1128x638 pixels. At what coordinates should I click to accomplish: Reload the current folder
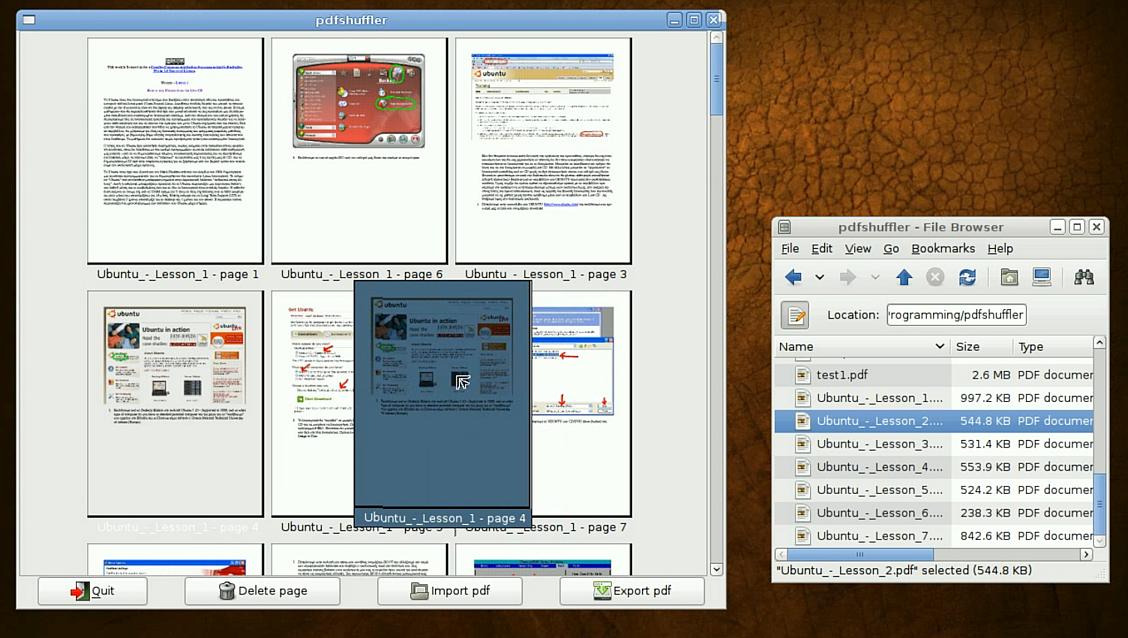tap(968, 277)
